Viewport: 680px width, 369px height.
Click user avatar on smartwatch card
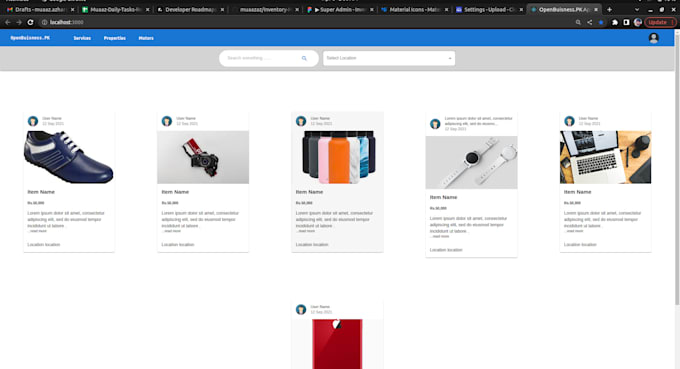(x=435, y=124)
